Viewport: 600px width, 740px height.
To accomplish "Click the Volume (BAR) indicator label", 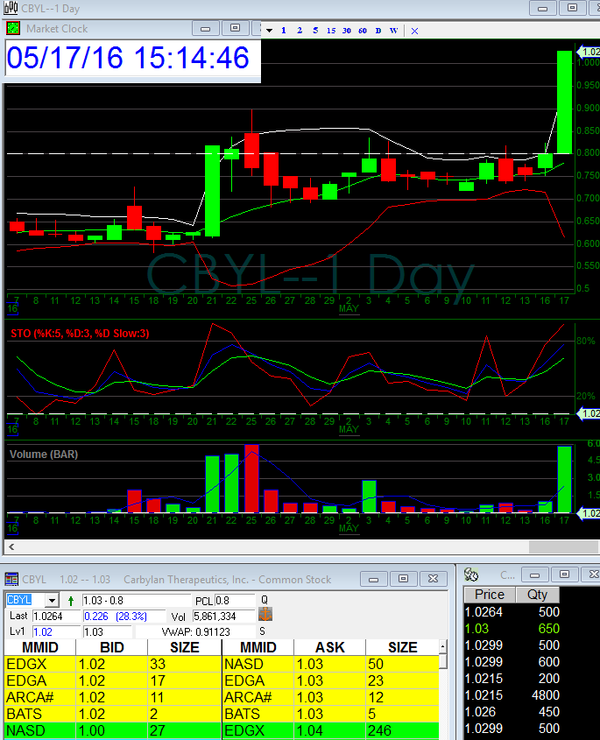I will click(43, 454).
